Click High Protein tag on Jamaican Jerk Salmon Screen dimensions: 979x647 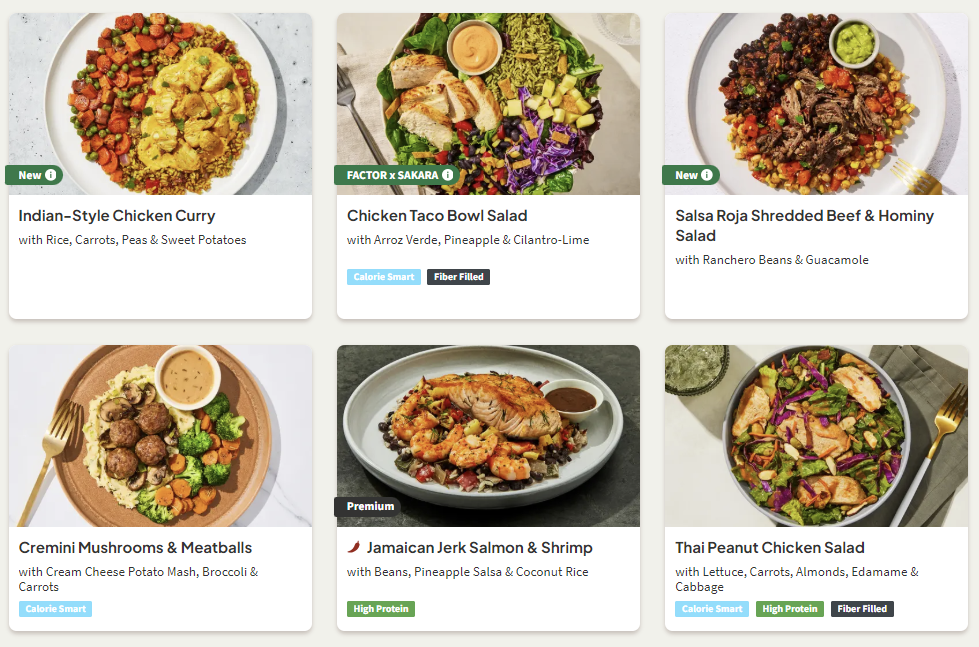[x=381, y=609]
